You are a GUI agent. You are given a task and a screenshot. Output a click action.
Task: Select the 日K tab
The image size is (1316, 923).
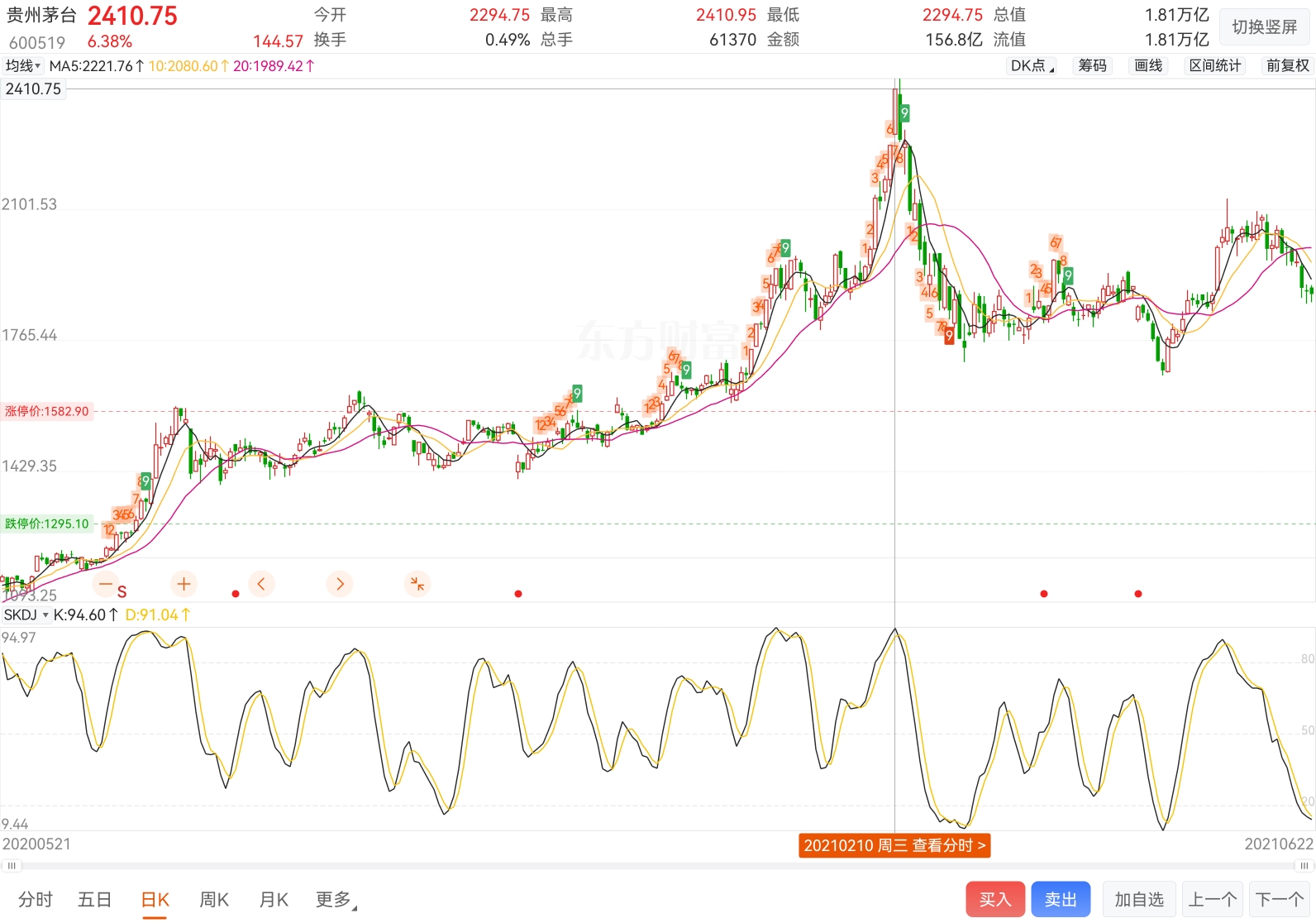coord(155,899)
